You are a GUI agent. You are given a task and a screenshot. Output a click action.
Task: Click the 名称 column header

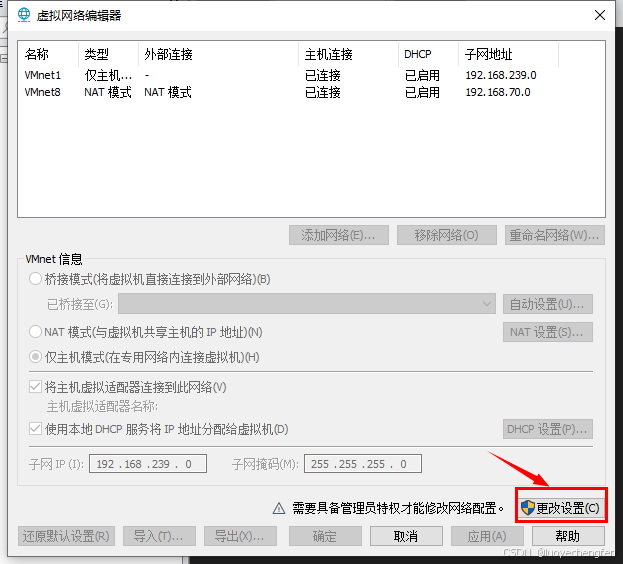click(x=48, y=54)
